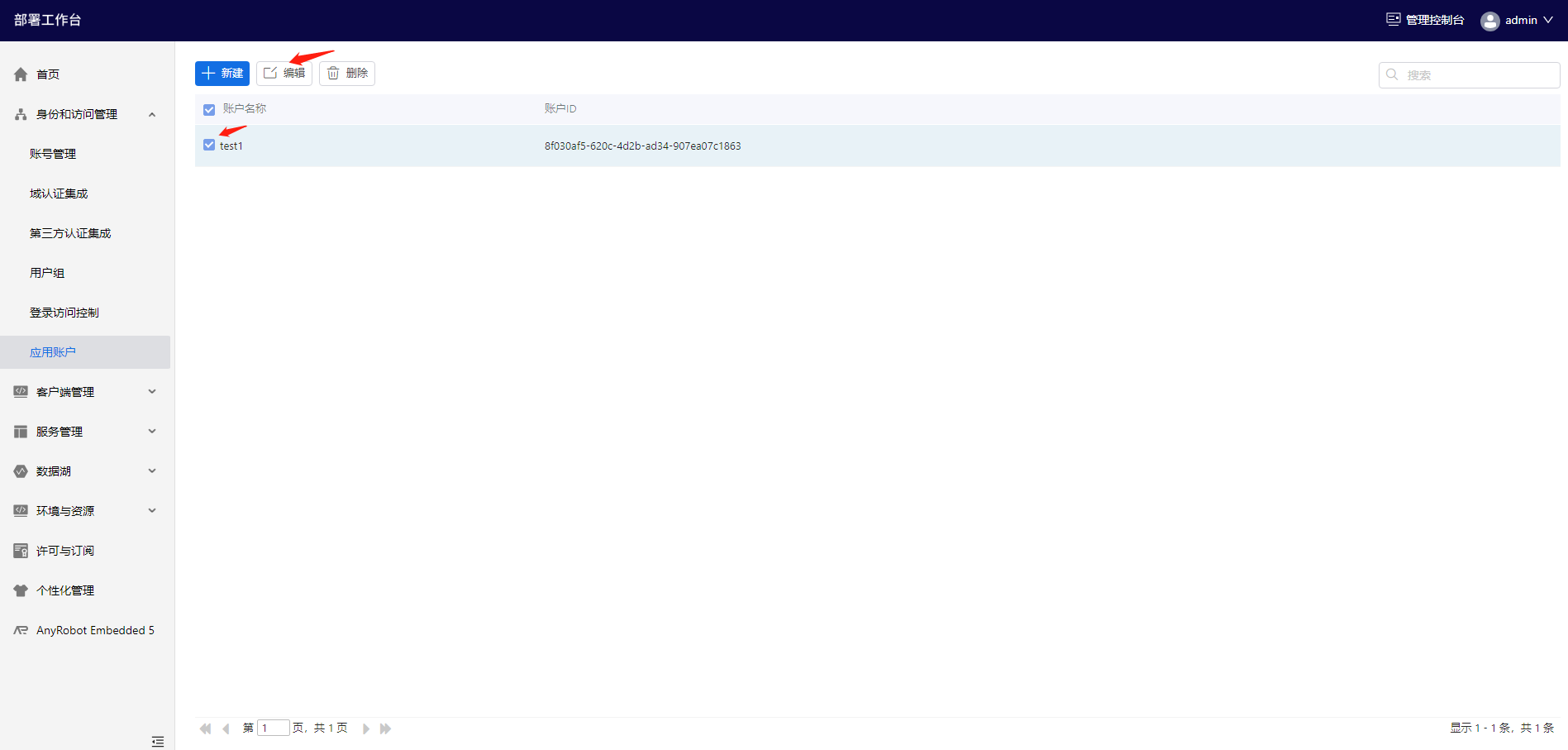Viewport: 1568px width, 750px height.
Task: Collapse the 身份和访问管理 section
Action: click(x=152, y=114)
